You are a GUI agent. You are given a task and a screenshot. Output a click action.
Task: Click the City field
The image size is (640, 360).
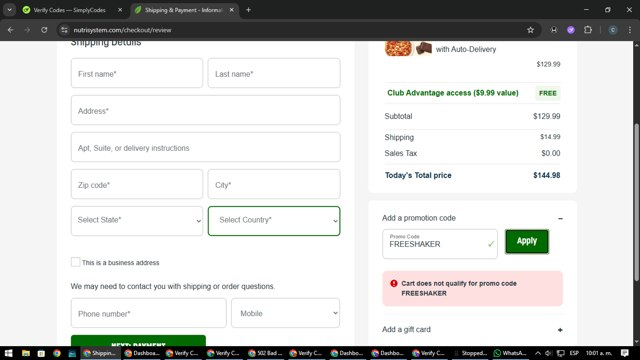[274, 184]
